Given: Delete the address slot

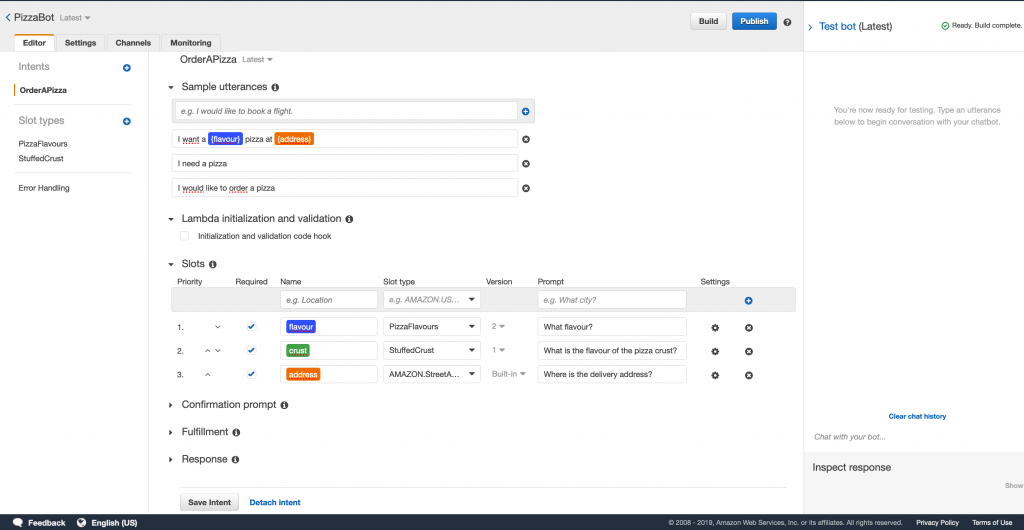Looking at the screenshot, I should click(748, 375).
